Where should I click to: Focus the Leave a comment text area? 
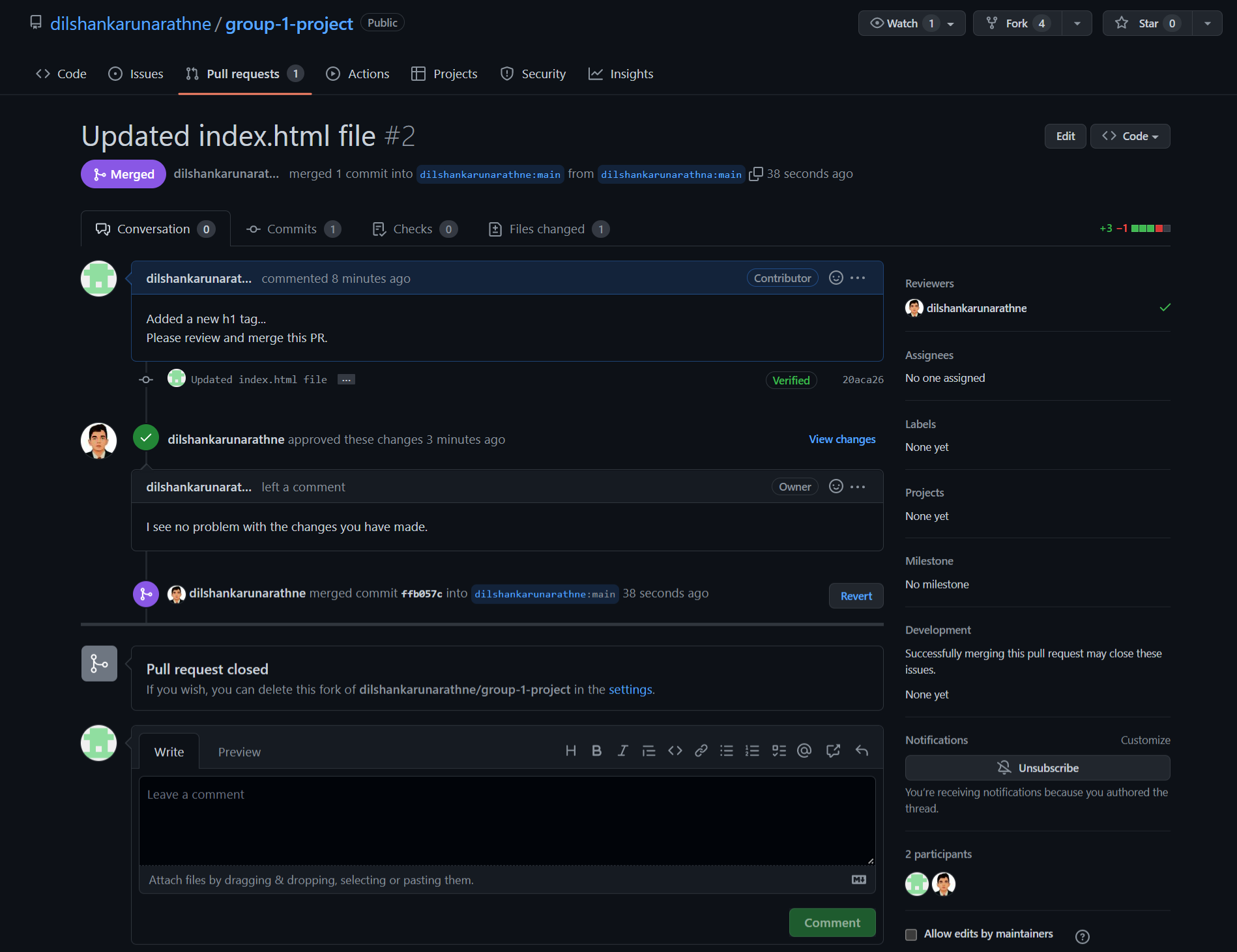[506, 820]
